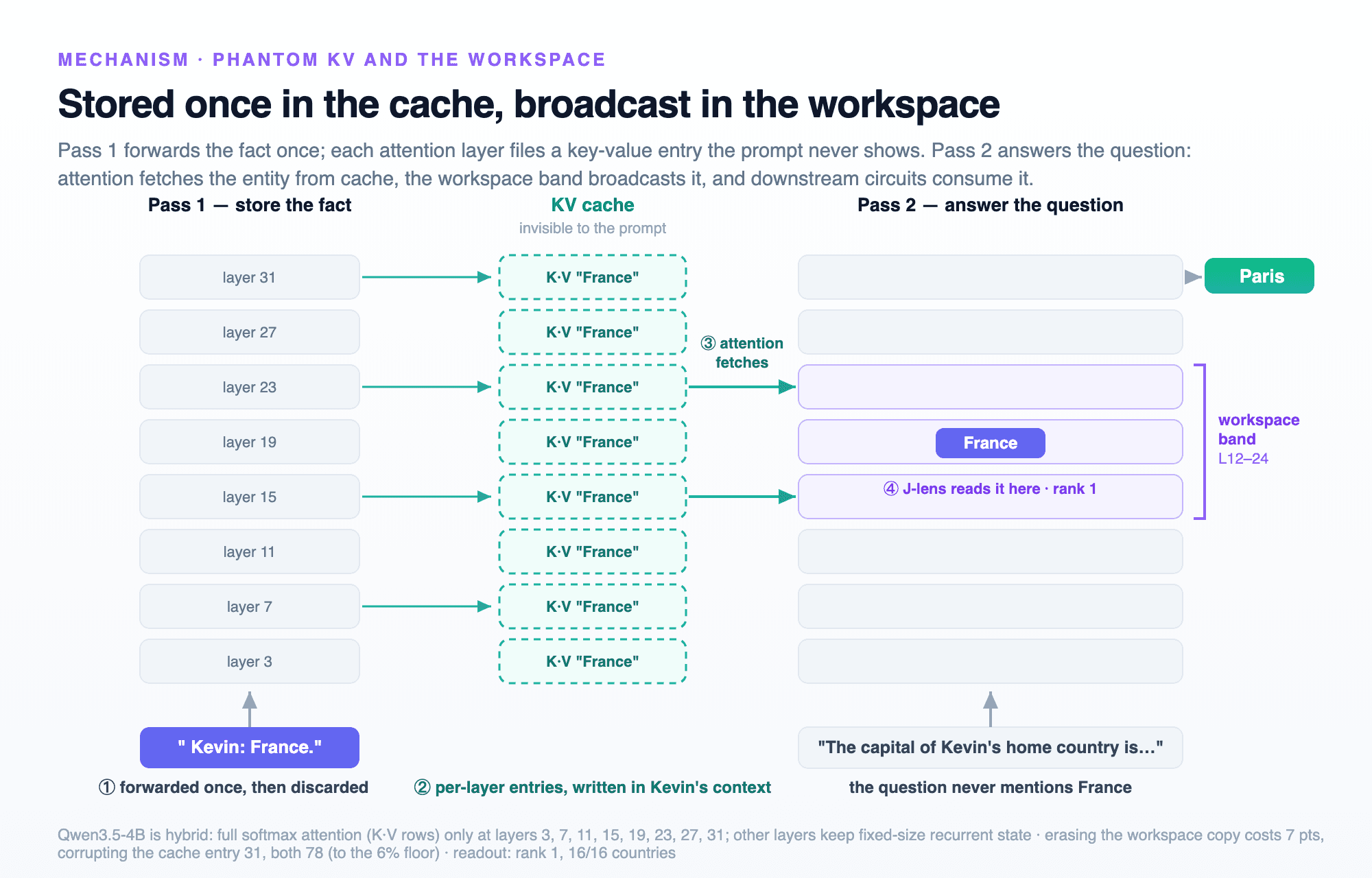Select the "layer 3" box
The image size is (1372, 878).
(250, 661)
